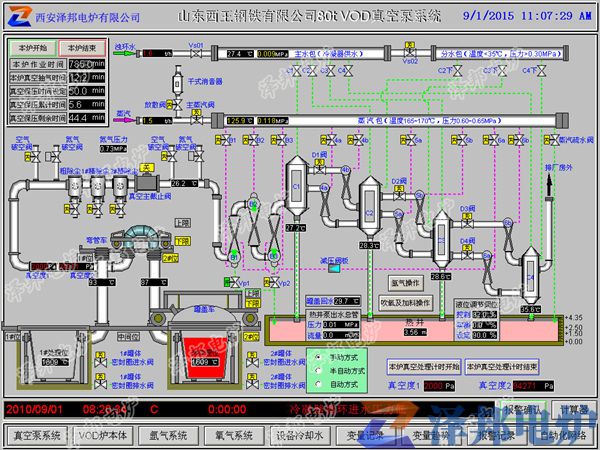The image size is (600, 450).
Task: Click the 真空主截止阀 main vacuum shutoff valve
Action: [x=146, y=183]
